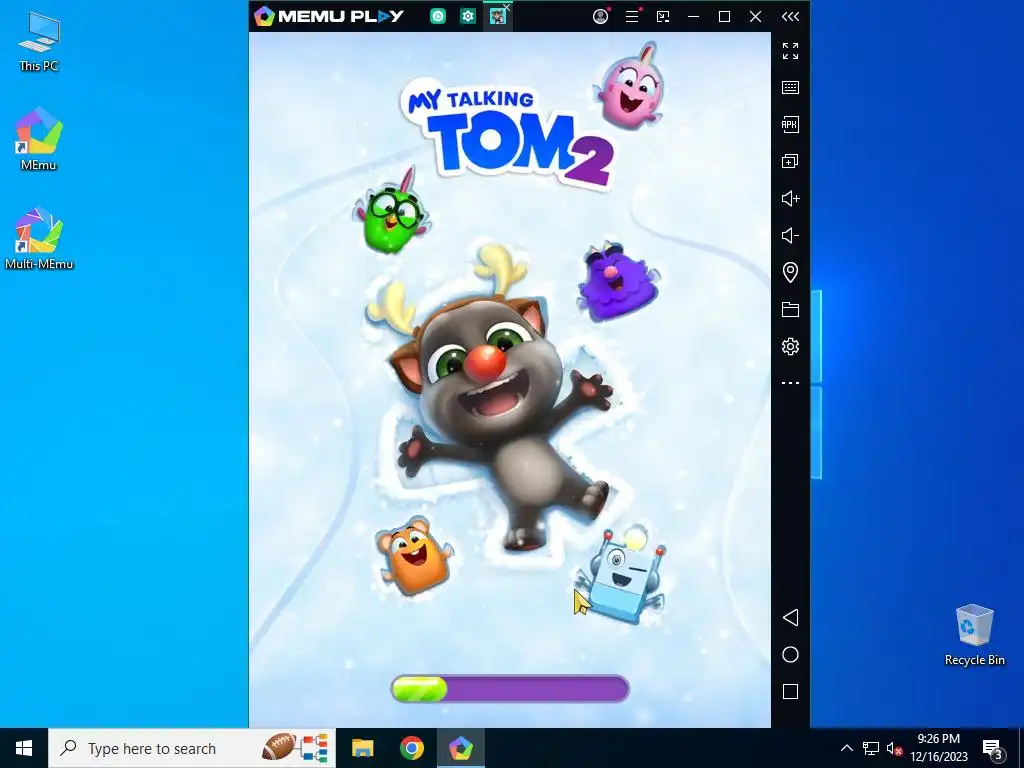Viewport: 1024px width, 768px height.
Task: Increase emulator volume
Action: click(x=790, y=199)
